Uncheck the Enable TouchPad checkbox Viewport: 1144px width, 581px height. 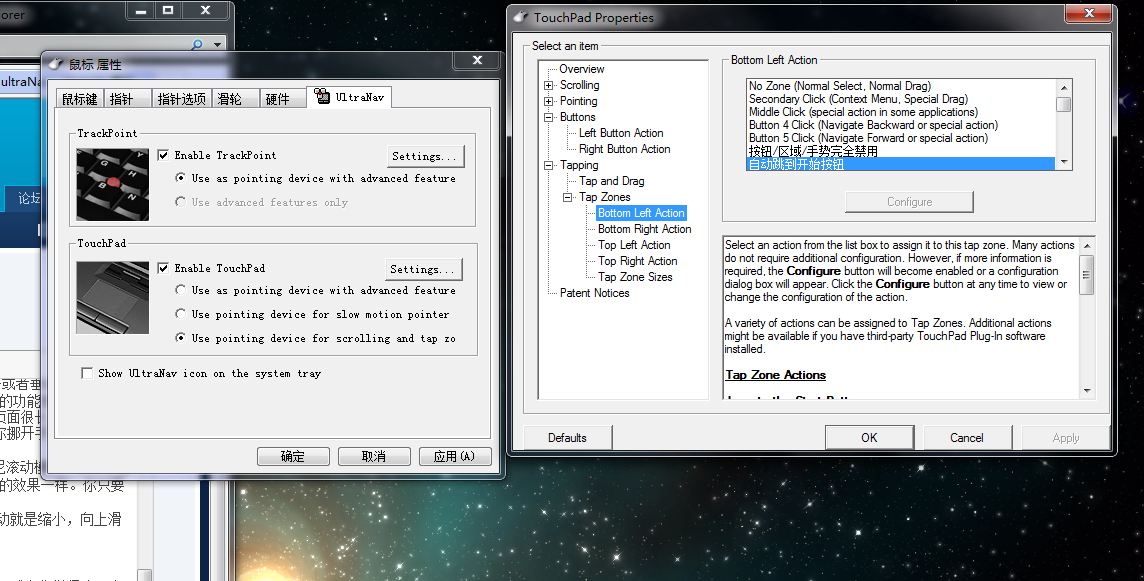164,268
